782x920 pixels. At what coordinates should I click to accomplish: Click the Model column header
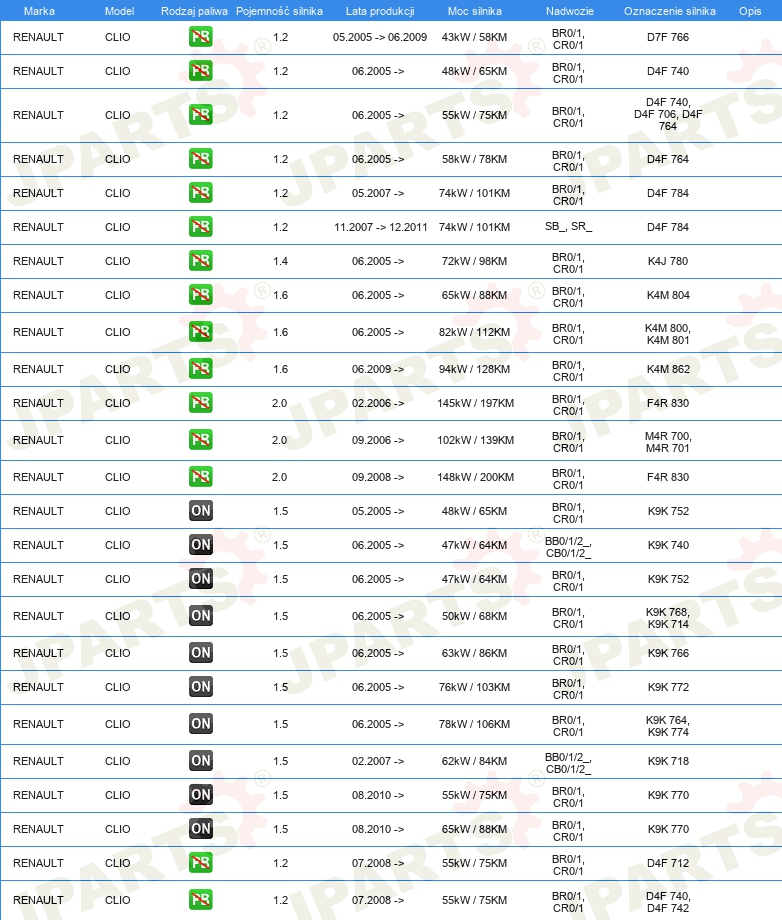click(x=119, y=11)
